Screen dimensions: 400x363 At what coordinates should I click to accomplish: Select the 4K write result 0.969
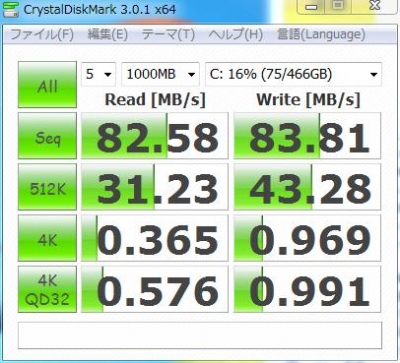pyautogui.click(x=307, y=238)
